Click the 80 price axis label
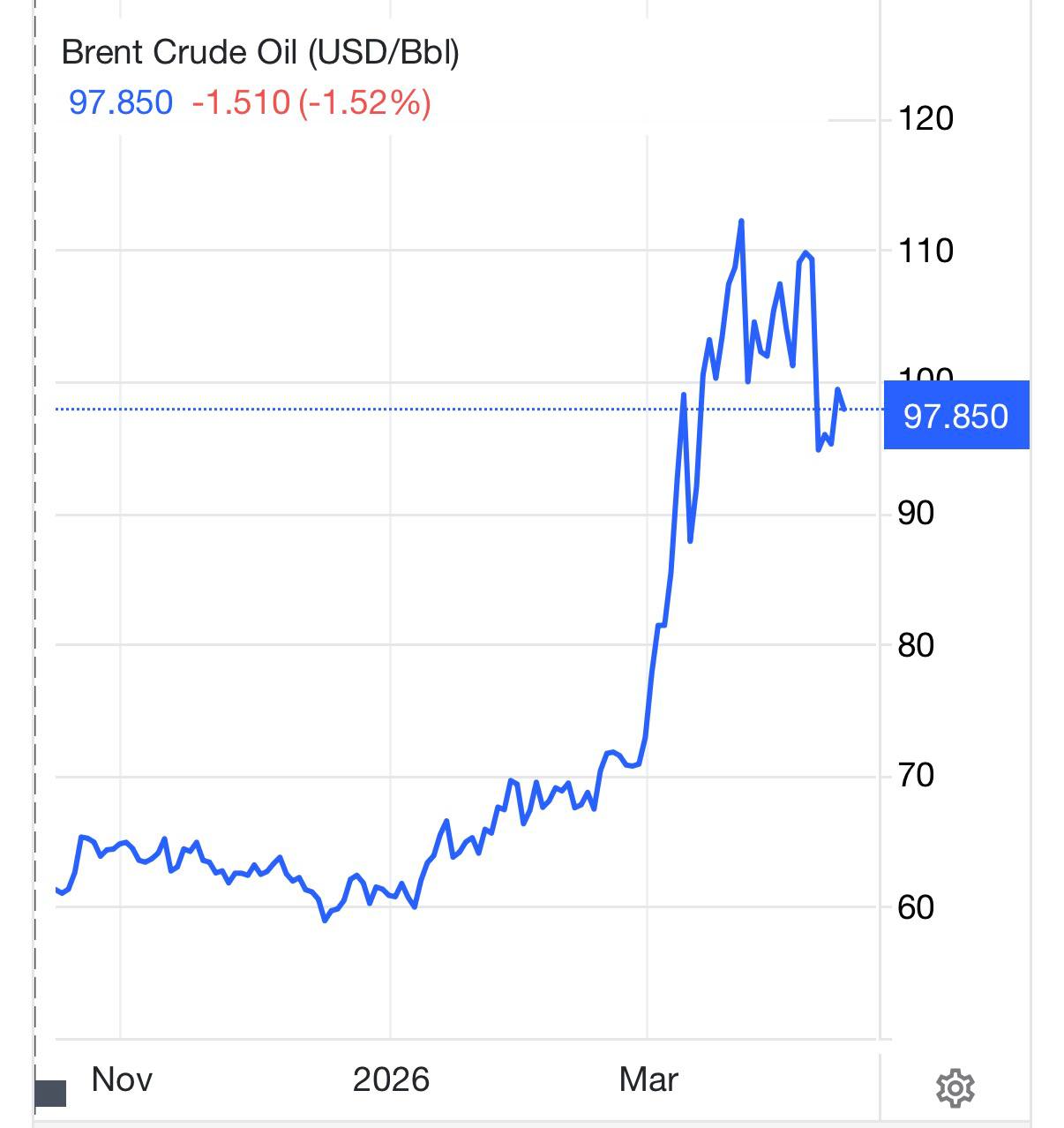Image resolution: width=1064 pixels, height=1128 pixels. [x=916, y=645]
